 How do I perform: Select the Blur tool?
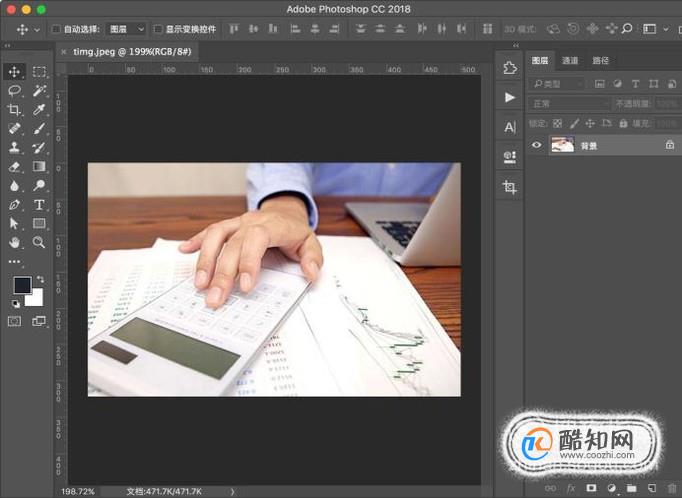pyautogui.click(x=14, y=186)
